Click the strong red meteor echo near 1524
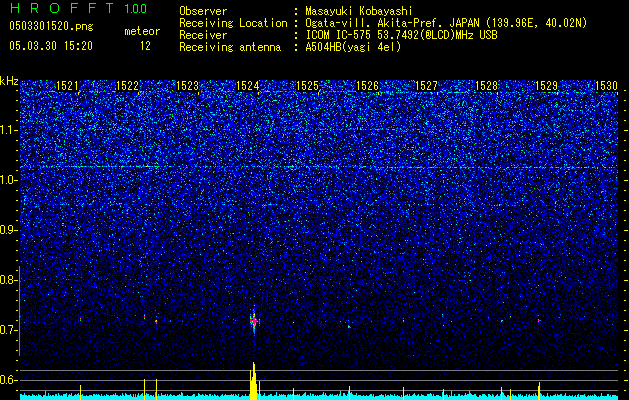Image resolution: width=629 pixels, height=400 pixels. (x=254, y=321)
